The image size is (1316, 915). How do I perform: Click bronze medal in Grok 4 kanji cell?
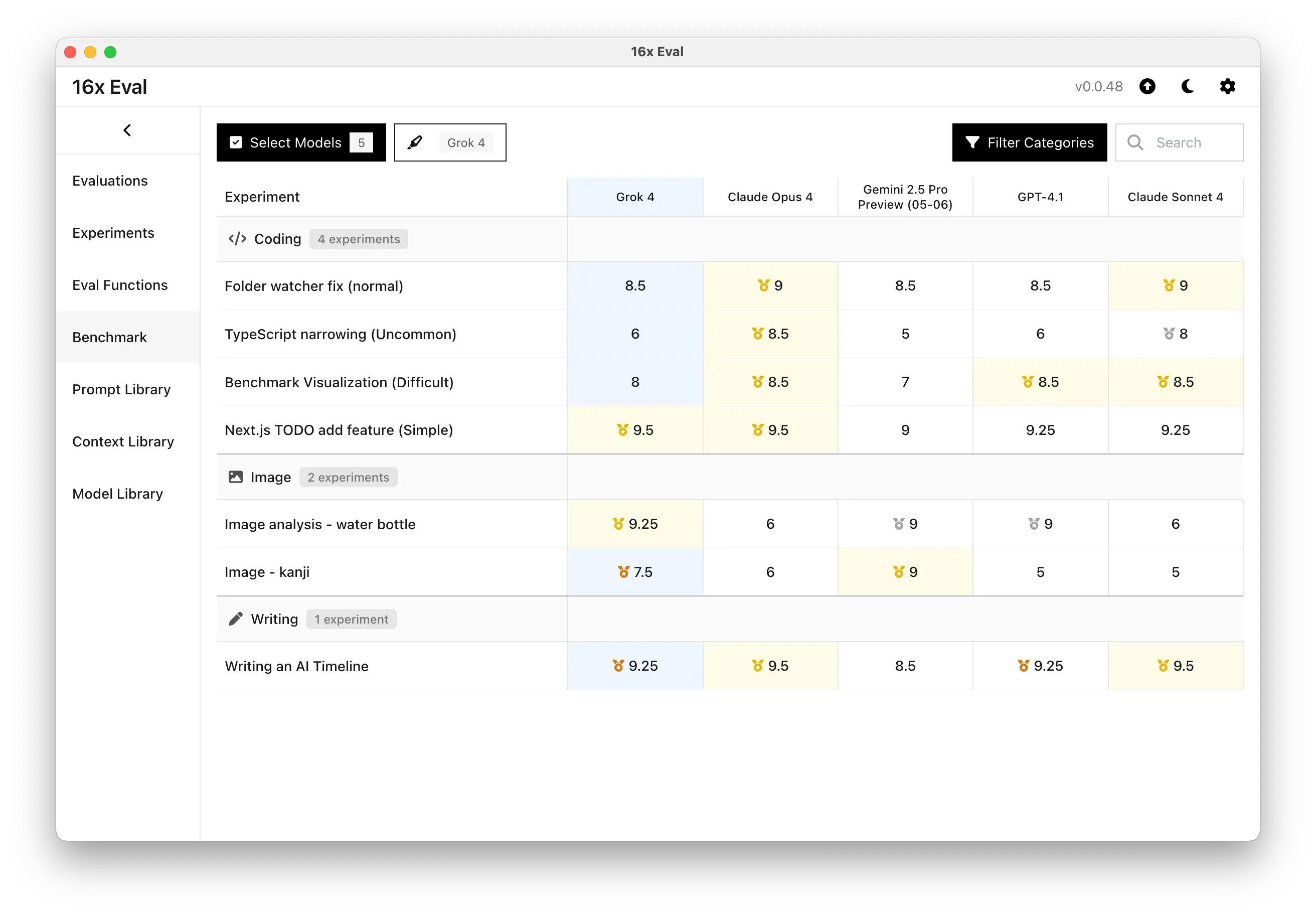(623, 571)
